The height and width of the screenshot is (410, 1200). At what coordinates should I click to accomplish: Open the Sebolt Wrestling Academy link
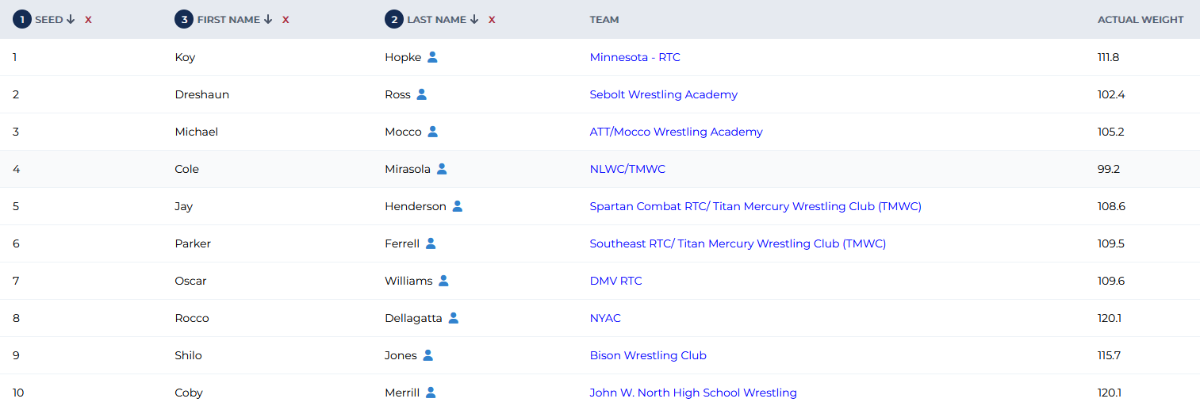point(664,95)
